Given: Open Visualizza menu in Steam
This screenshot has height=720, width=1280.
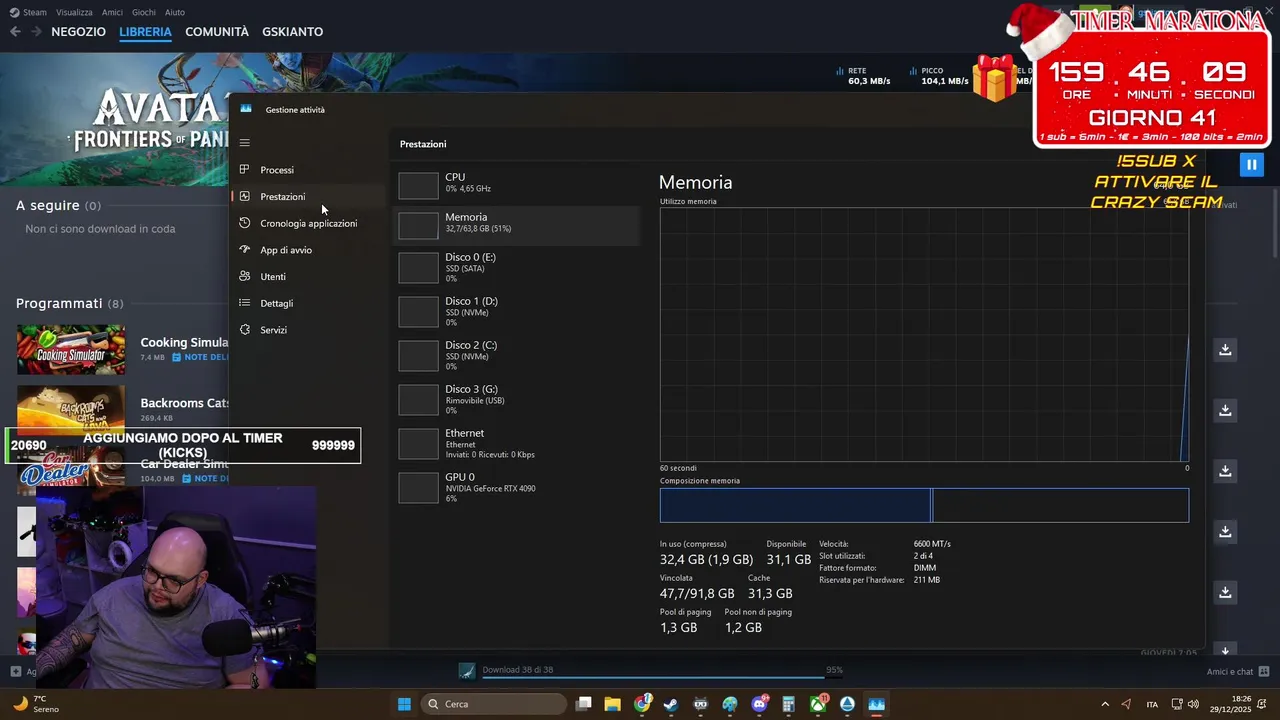Looking at the screenshot, I should click(x=74, y=12).
